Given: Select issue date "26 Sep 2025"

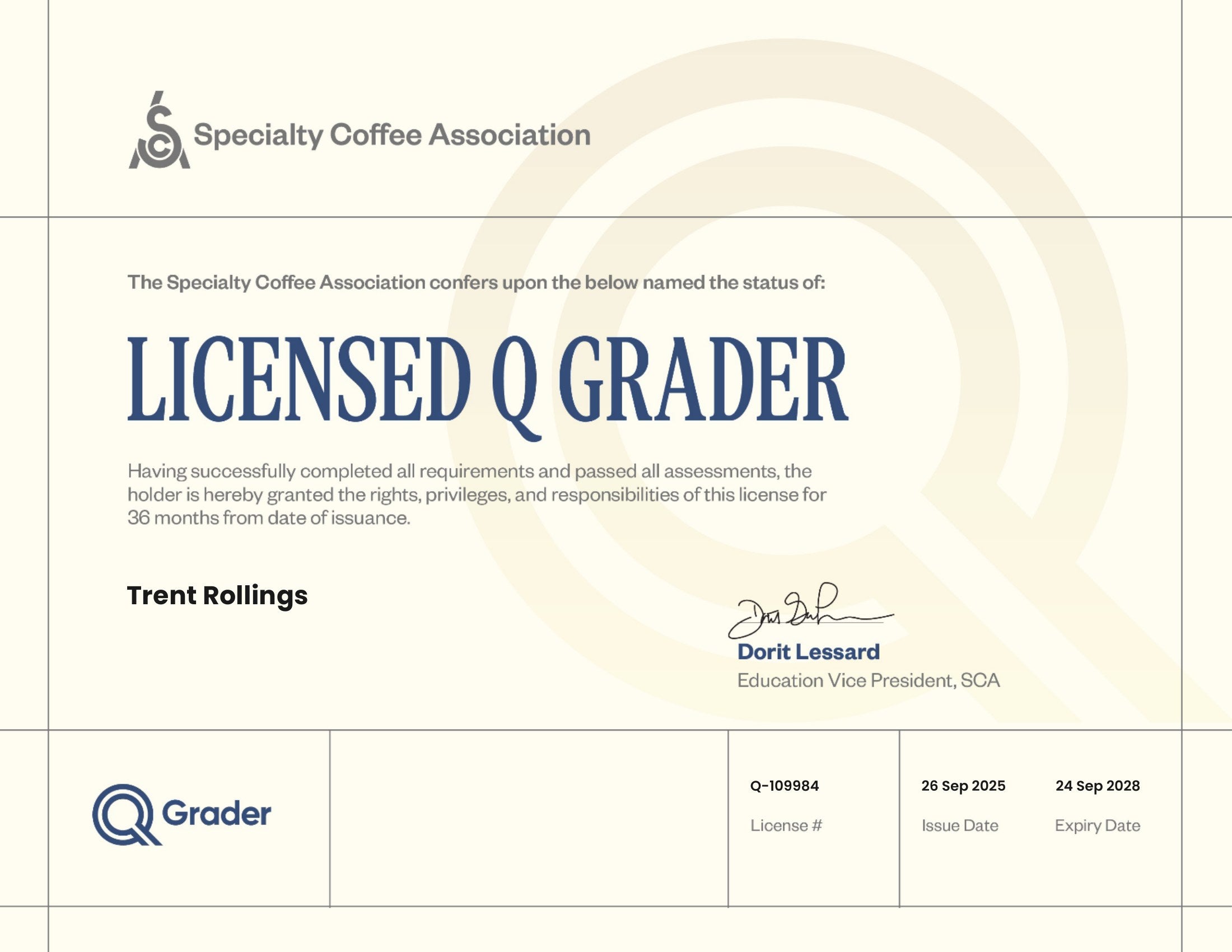Looking at the screenshot, I should 964,786.
